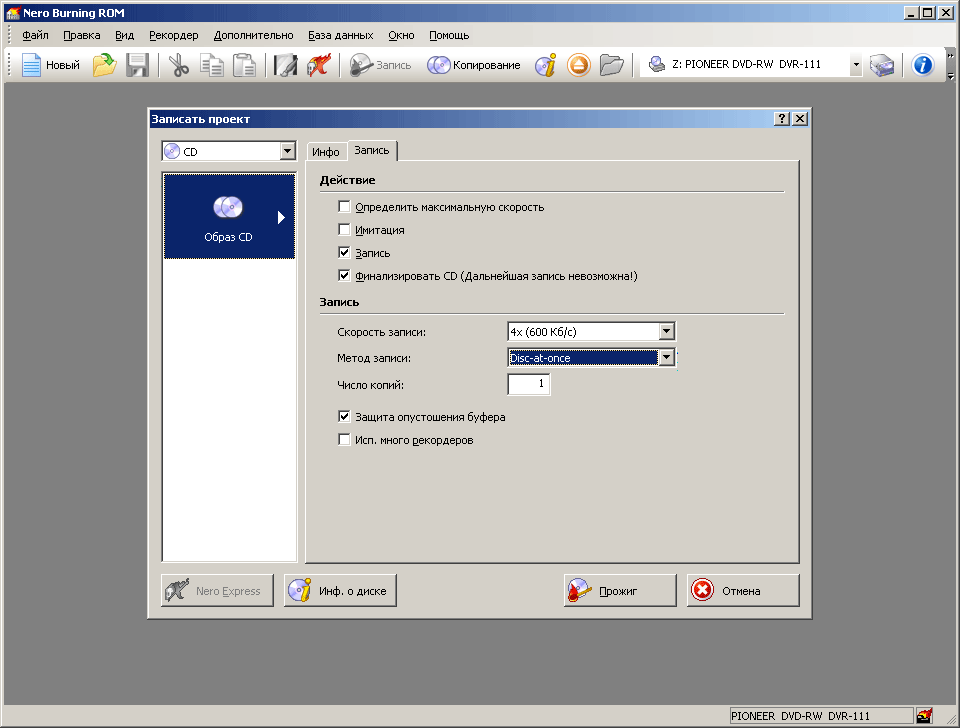Expand the Скорость записи speed dropdown

click(x=667, y=331)
